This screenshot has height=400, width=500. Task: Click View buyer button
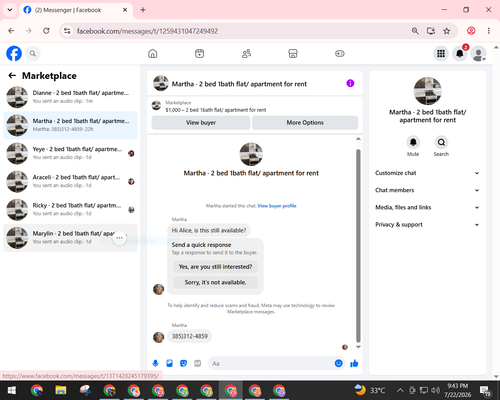(201, 123)
